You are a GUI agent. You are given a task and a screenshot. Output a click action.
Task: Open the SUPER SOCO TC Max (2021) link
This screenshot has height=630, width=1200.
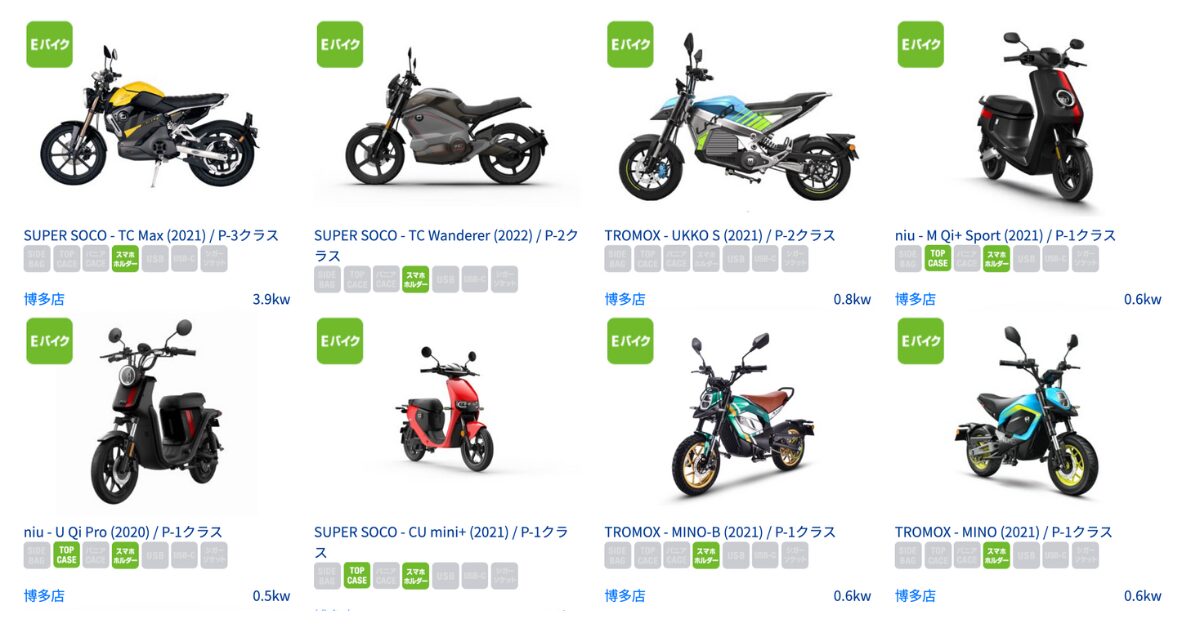[x=151, y=235]
